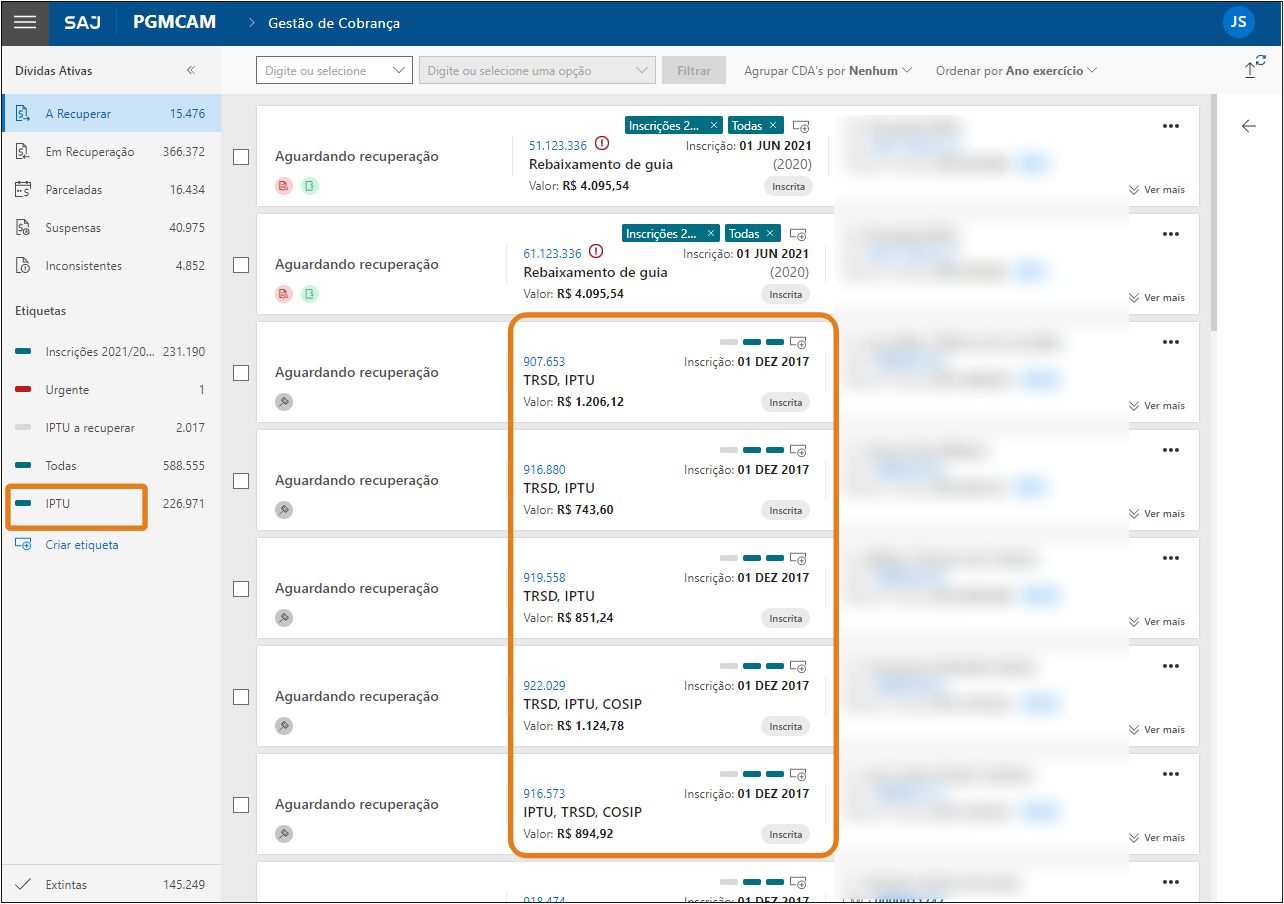This screenshot has width=1284, height=904.
Task: Open more options for debt 919.558
Action: point(1171,558)
